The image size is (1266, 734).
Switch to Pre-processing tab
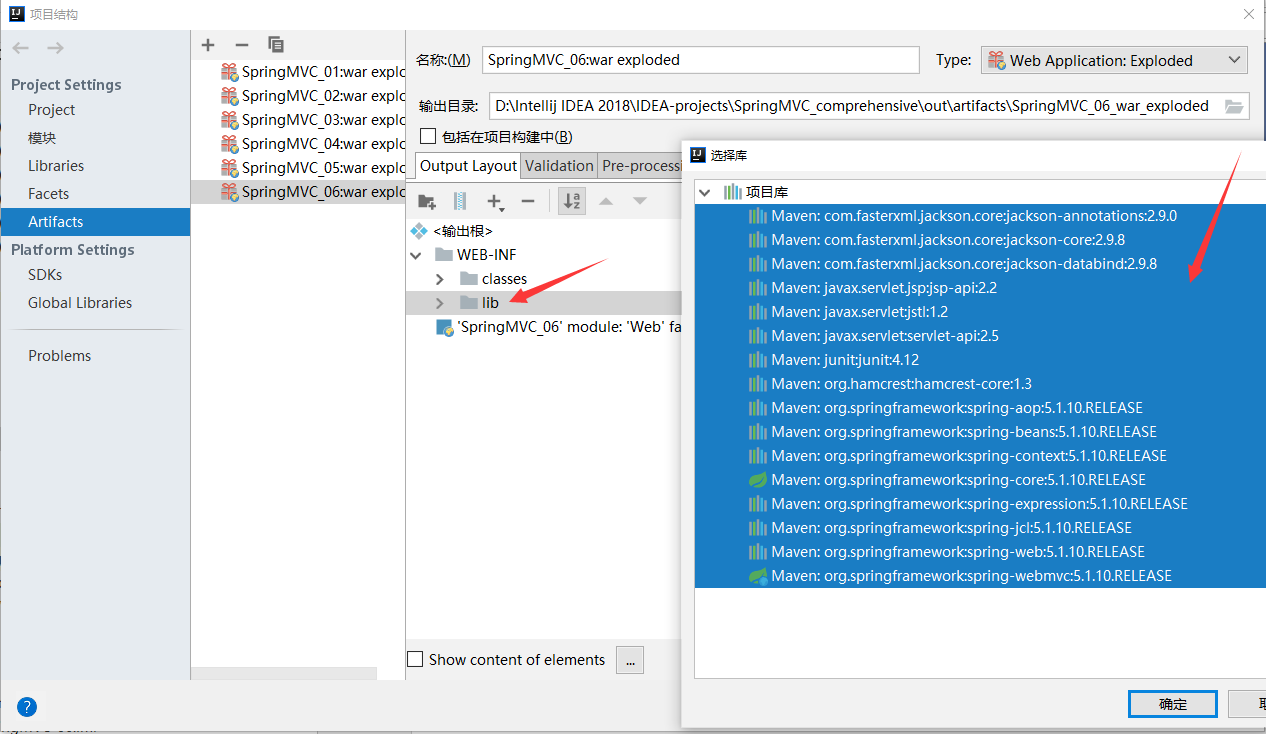pyautogui.click(x=642, y=166)
